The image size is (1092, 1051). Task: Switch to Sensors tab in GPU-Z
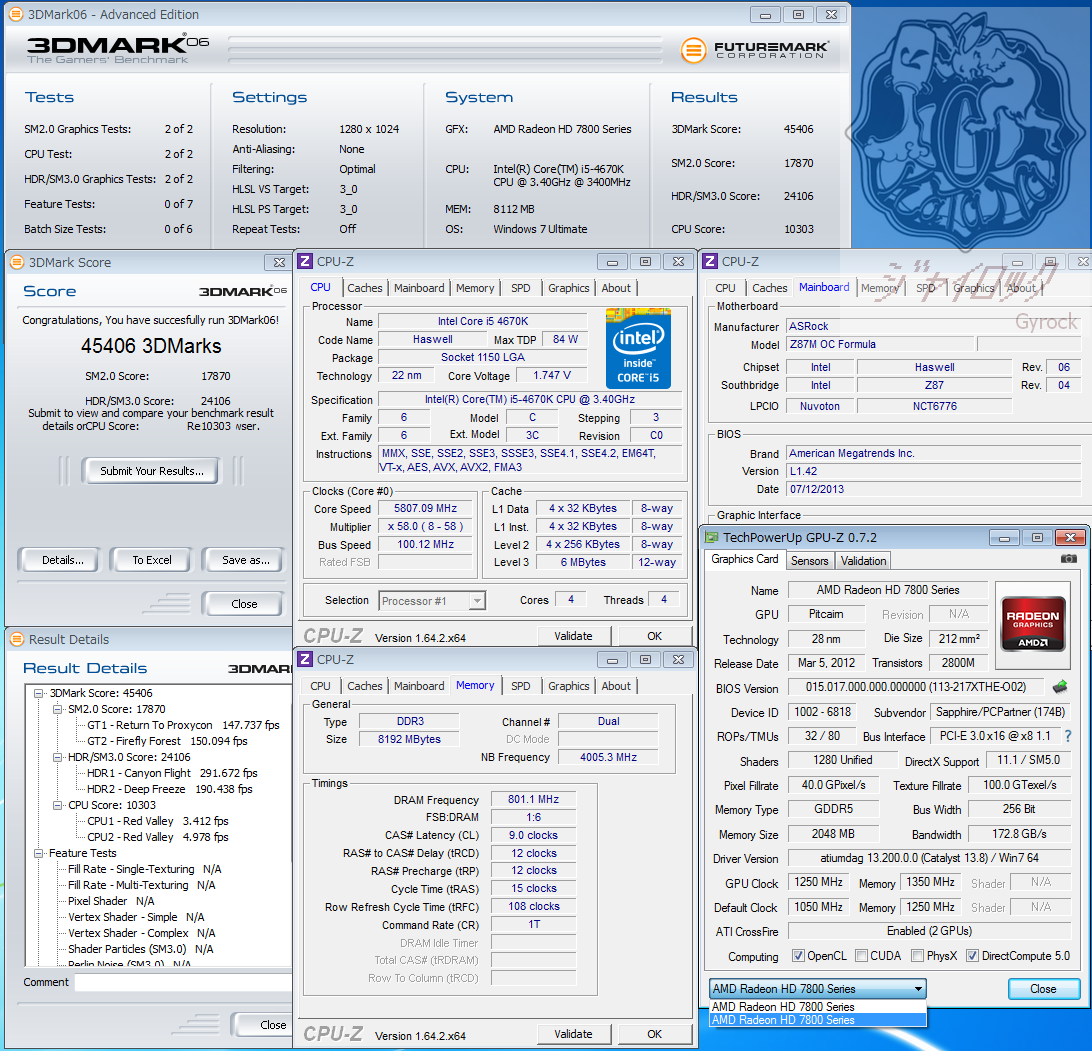809,561
